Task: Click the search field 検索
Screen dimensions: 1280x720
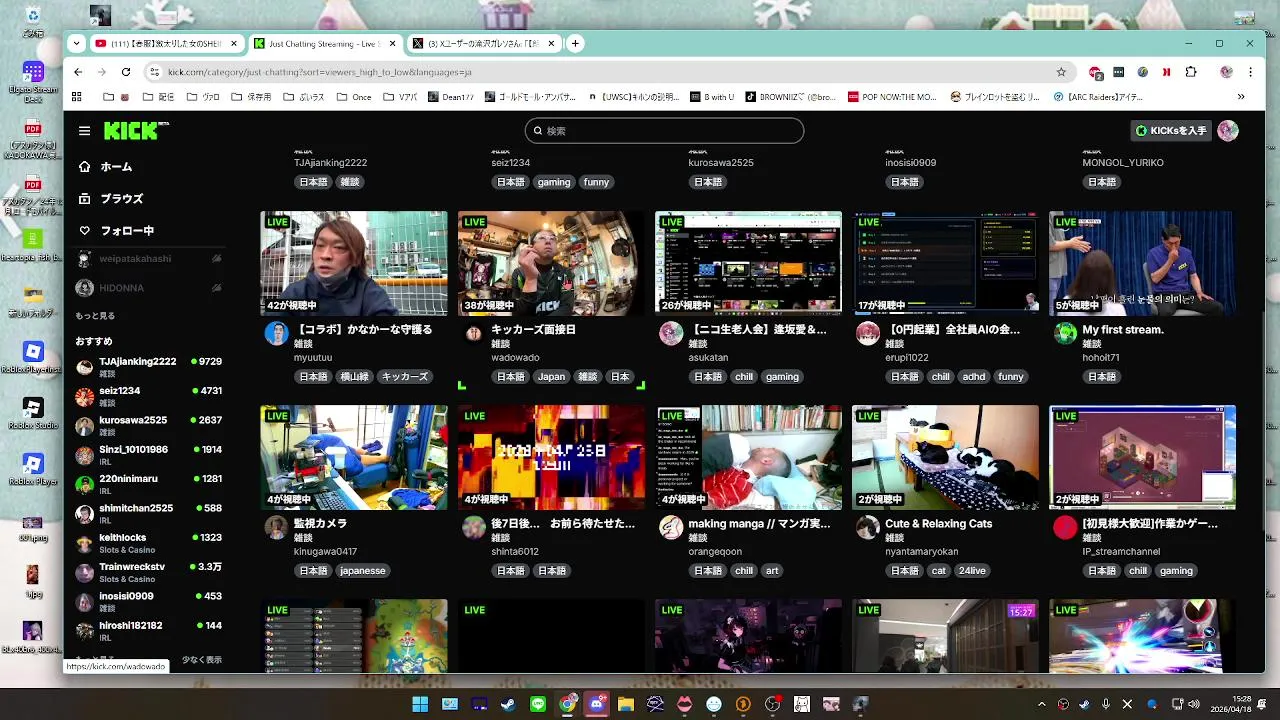Action: (664, 131)
